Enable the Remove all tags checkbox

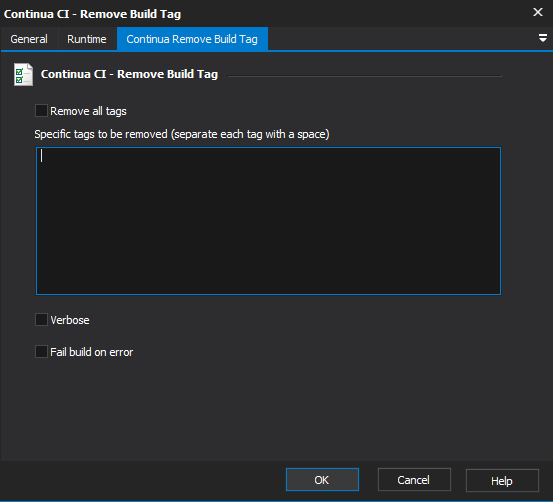41,110
